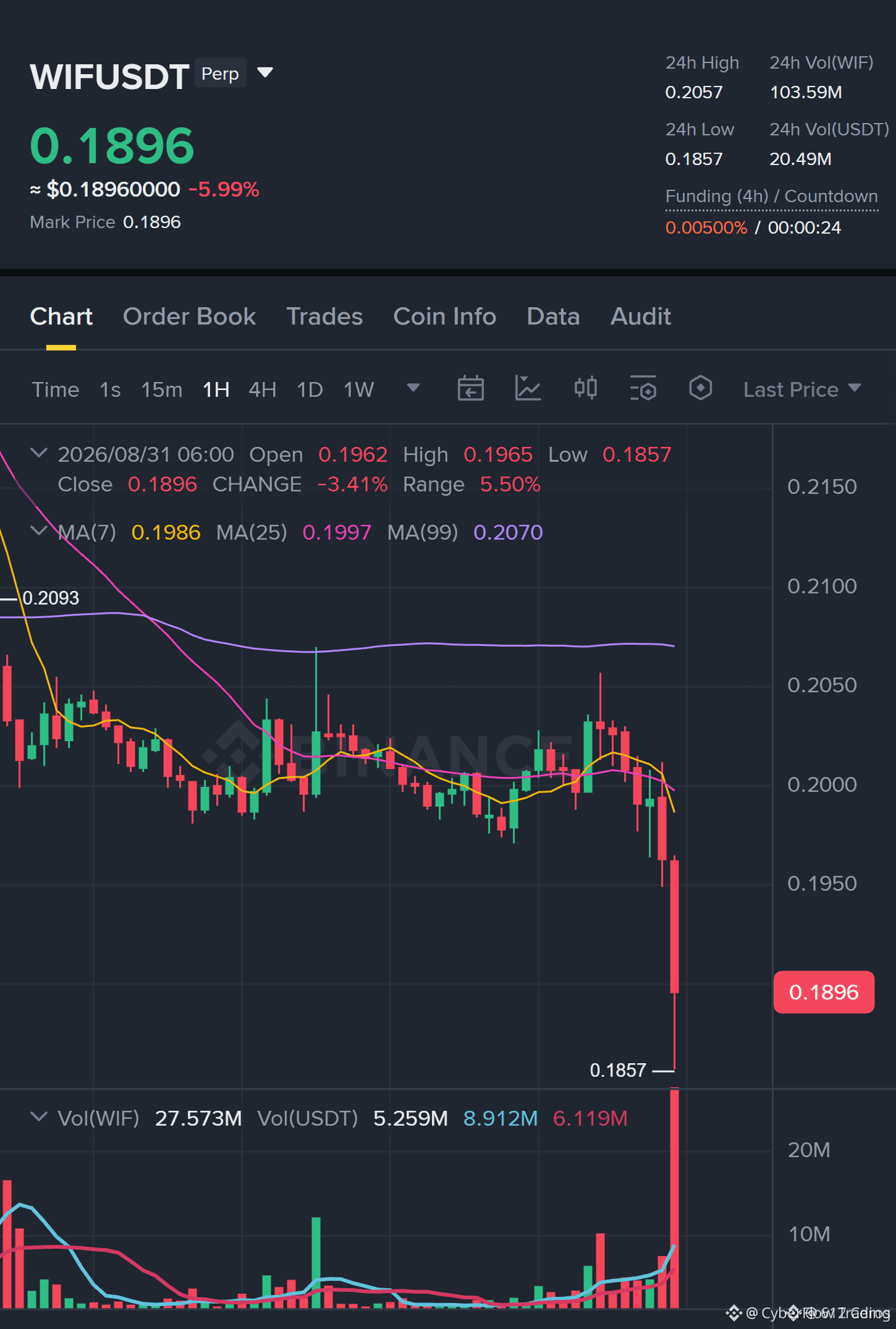Open the candlestick chart style icon
Image resolution: width=896 pixels, height=1329 pixels.
tap(585, 388)
